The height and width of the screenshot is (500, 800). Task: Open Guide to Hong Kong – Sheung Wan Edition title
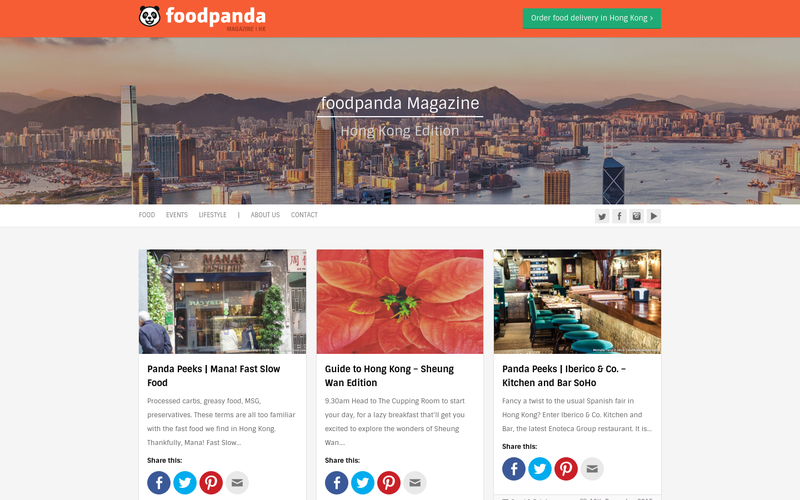[x=389, y=376]
